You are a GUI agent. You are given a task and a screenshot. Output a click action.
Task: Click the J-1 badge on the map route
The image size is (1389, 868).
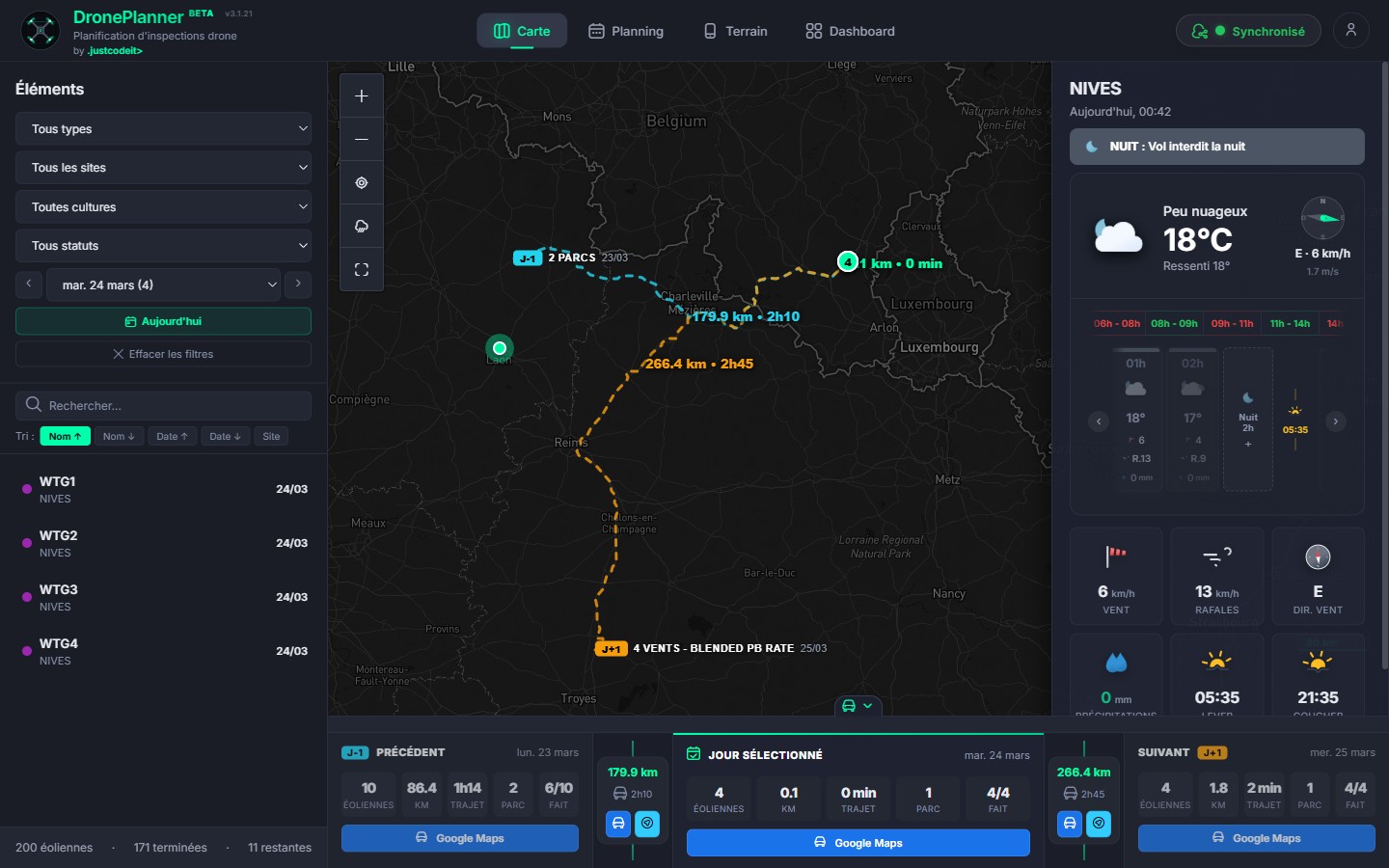[527, 258]
